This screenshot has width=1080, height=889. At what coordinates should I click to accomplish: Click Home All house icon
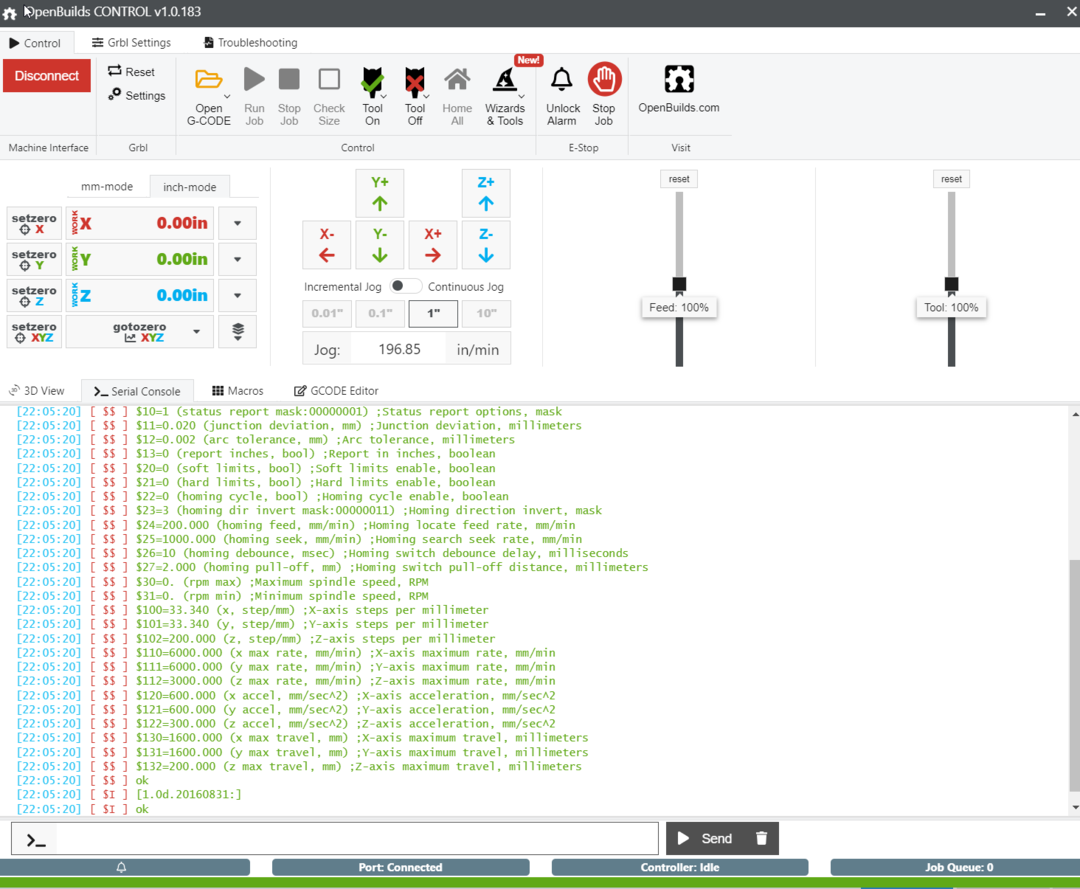click(x=457, y=80)
